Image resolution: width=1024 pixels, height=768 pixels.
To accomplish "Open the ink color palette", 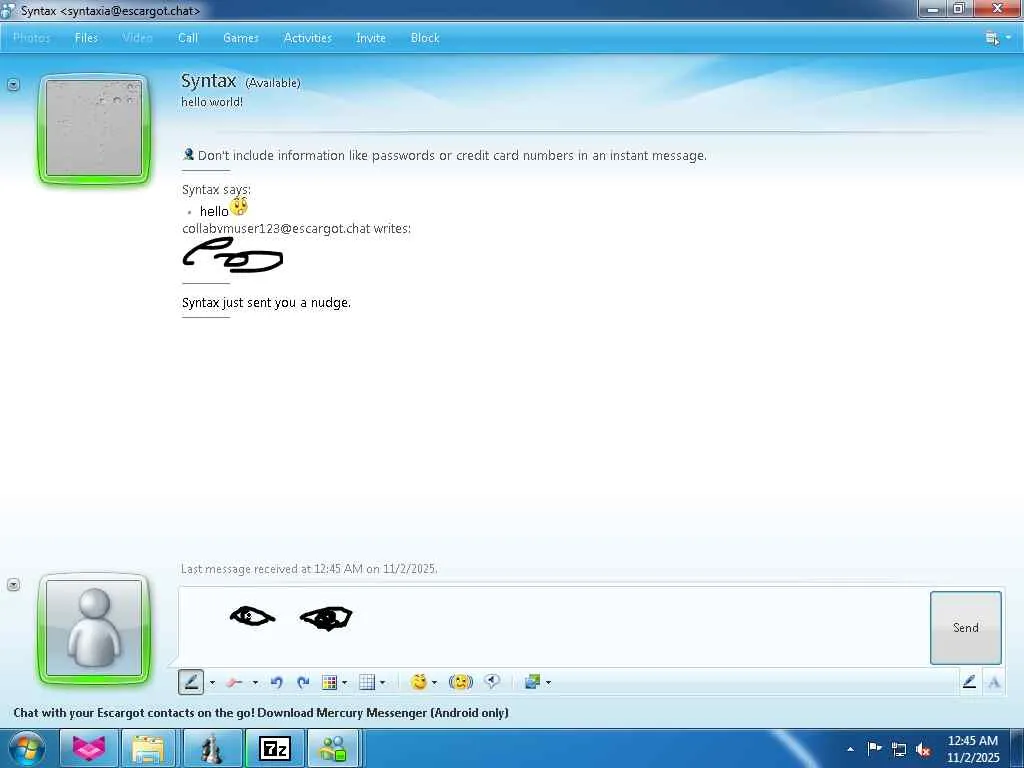I will pyautogui.click(x=330, y=682).
